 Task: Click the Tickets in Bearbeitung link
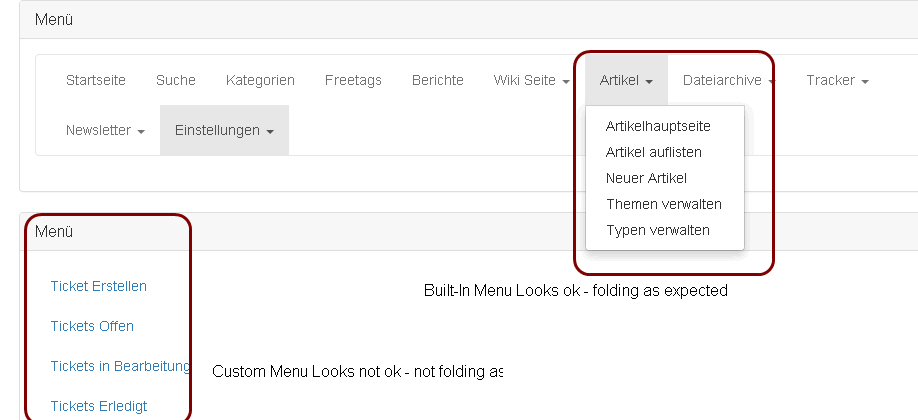click(x=120, y=366)
